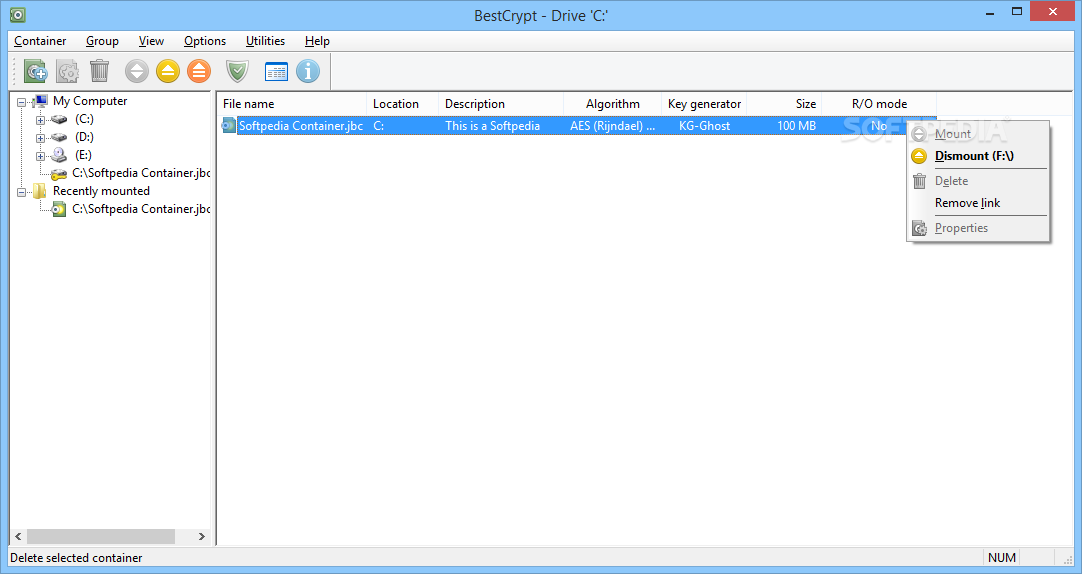The height and width of the screenshot is (574, 1082).
Task: Click '100 MB' size cell
Action: [796, 126]
